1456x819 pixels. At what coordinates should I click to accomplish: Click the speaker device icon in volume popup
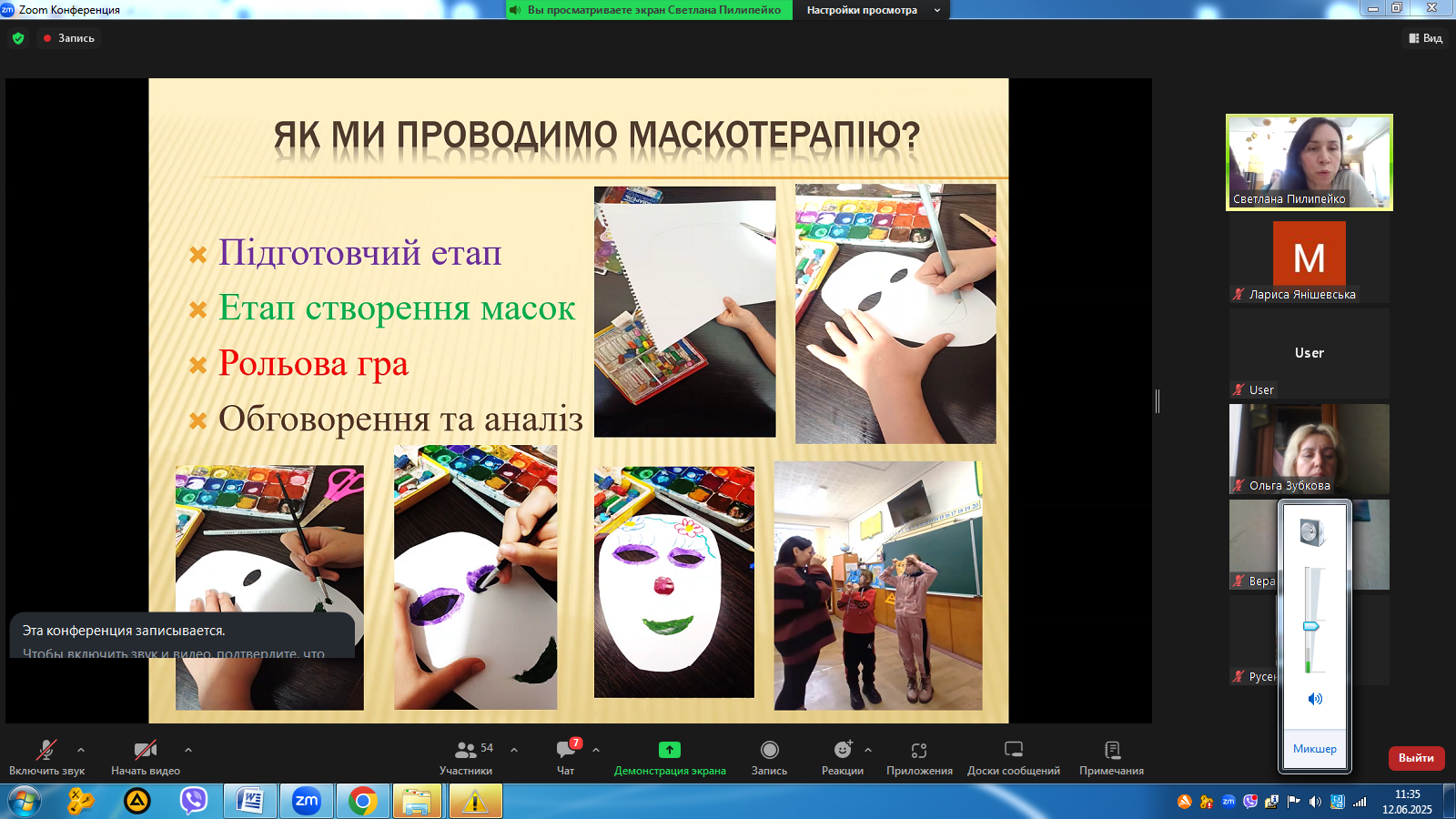tap(1311, 531)
